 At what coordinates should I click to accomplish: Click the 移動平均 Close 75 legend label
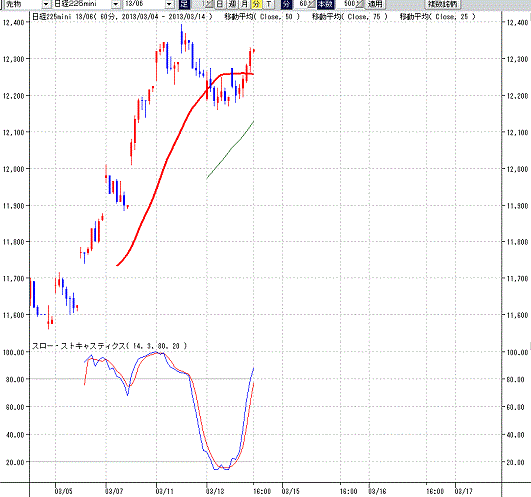coord(349,17)
